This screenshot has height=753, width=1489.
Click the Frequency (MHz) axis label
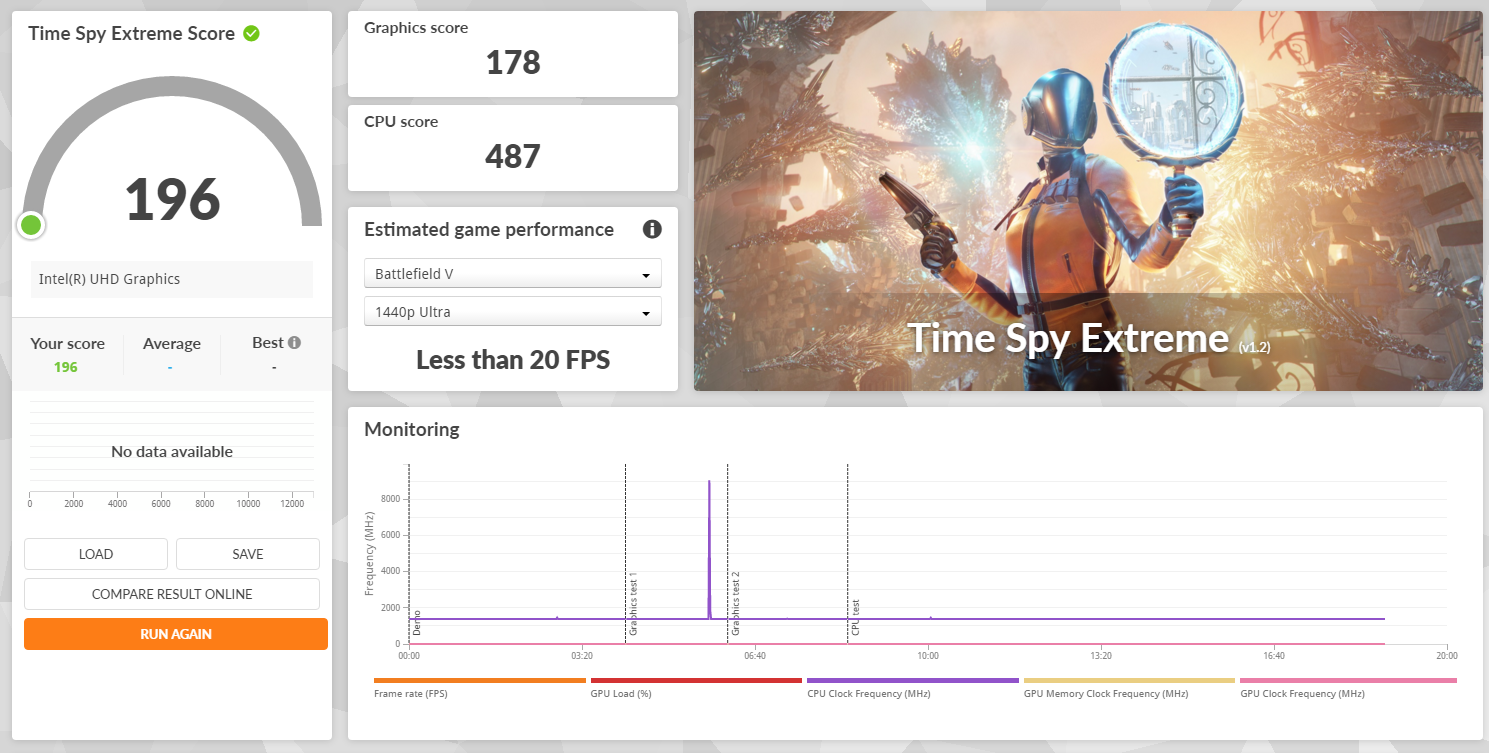(x=371, y=552)
